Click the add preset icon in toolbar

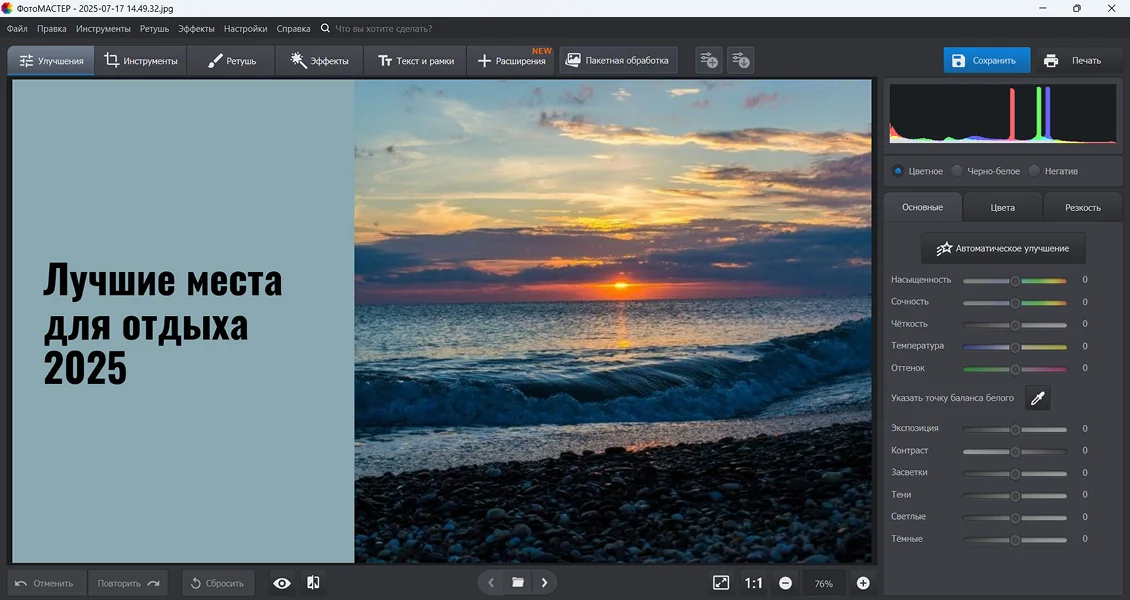(708, 61)
